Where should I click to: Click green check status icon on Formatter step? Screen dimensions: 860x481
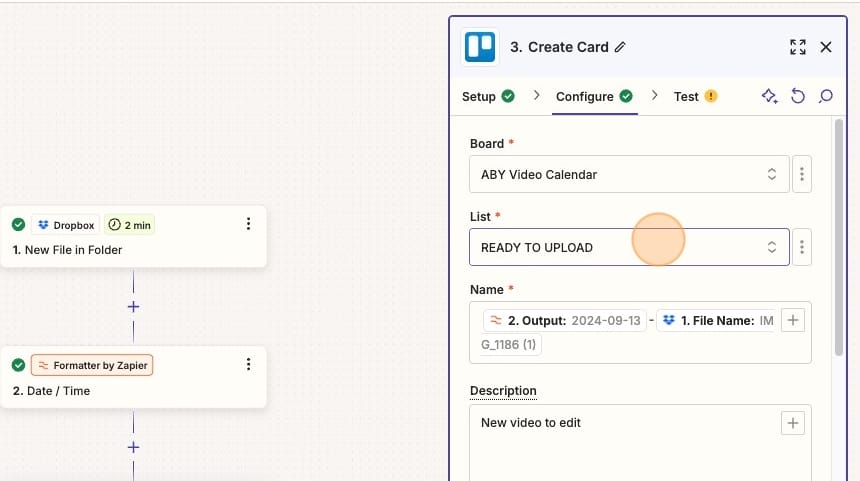pyautogui.click(x=18, y=365)
